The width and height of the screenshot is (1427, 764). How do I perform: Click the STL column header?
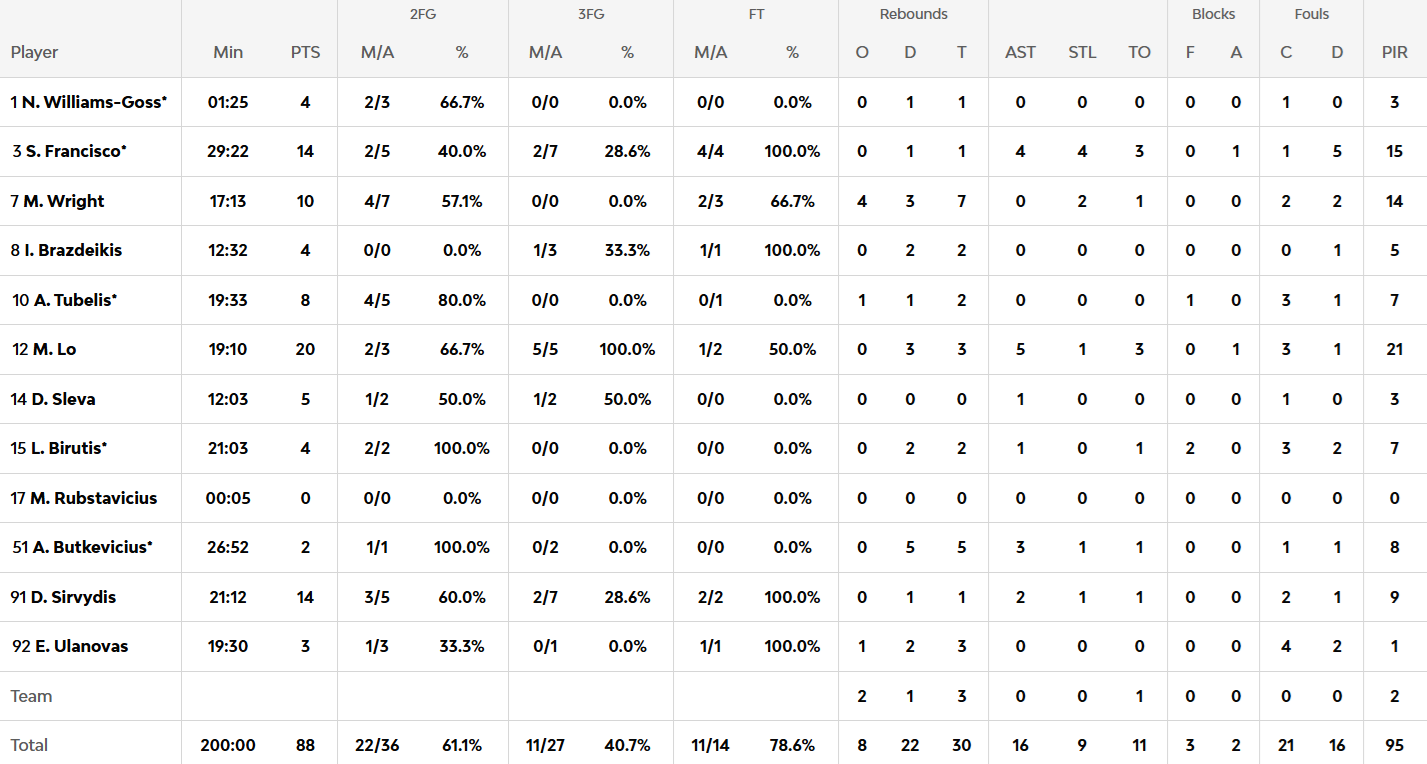[x=1082, y=52]
